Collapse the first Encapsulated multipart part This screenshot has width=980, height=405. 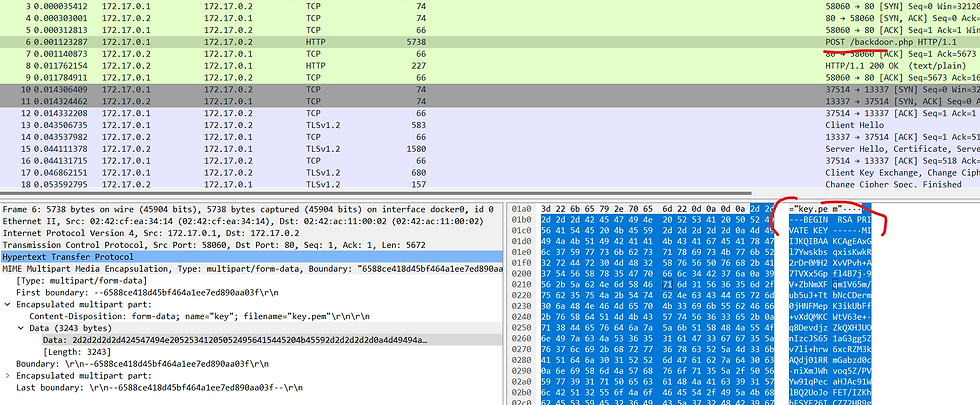7,304
